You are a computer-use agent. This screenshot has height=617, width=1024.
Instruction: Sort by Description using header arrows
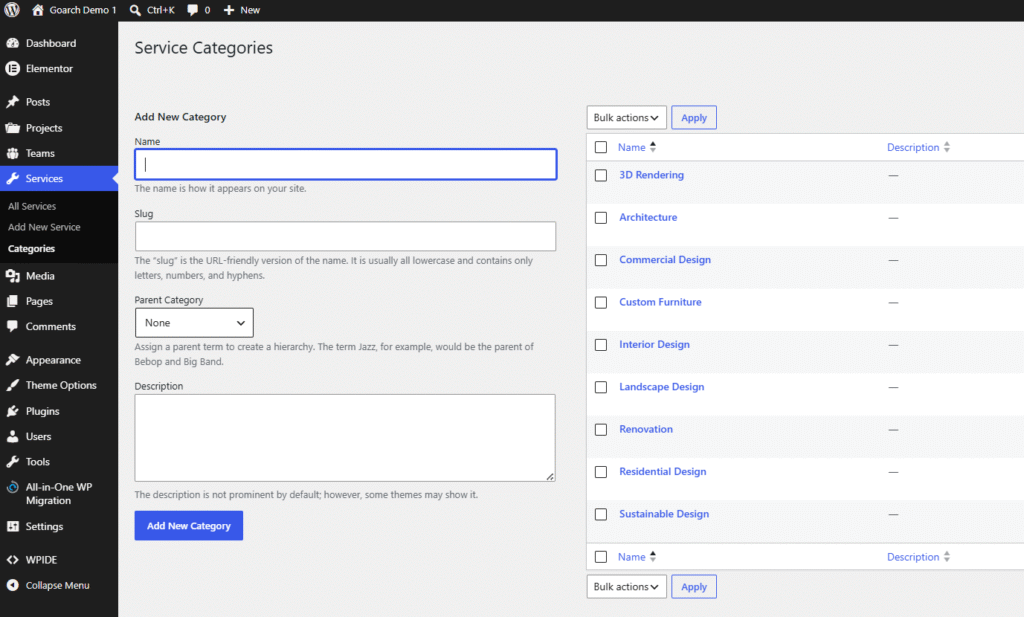coord(946,147)
